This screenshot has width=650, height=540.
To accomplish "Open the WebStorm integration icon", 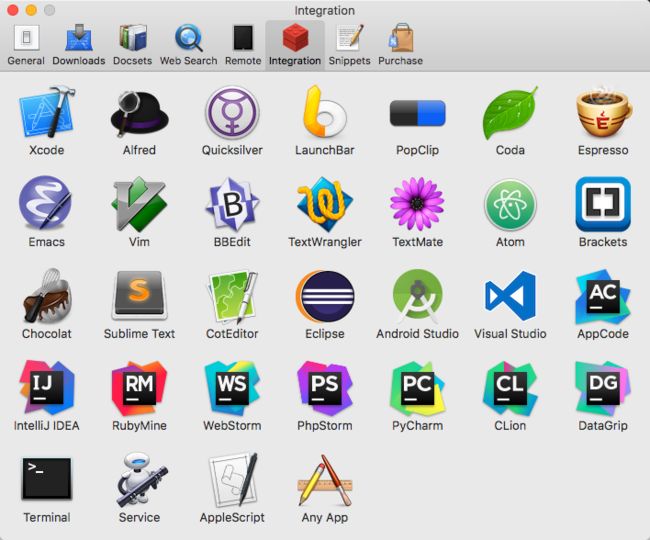I will 232,388.
